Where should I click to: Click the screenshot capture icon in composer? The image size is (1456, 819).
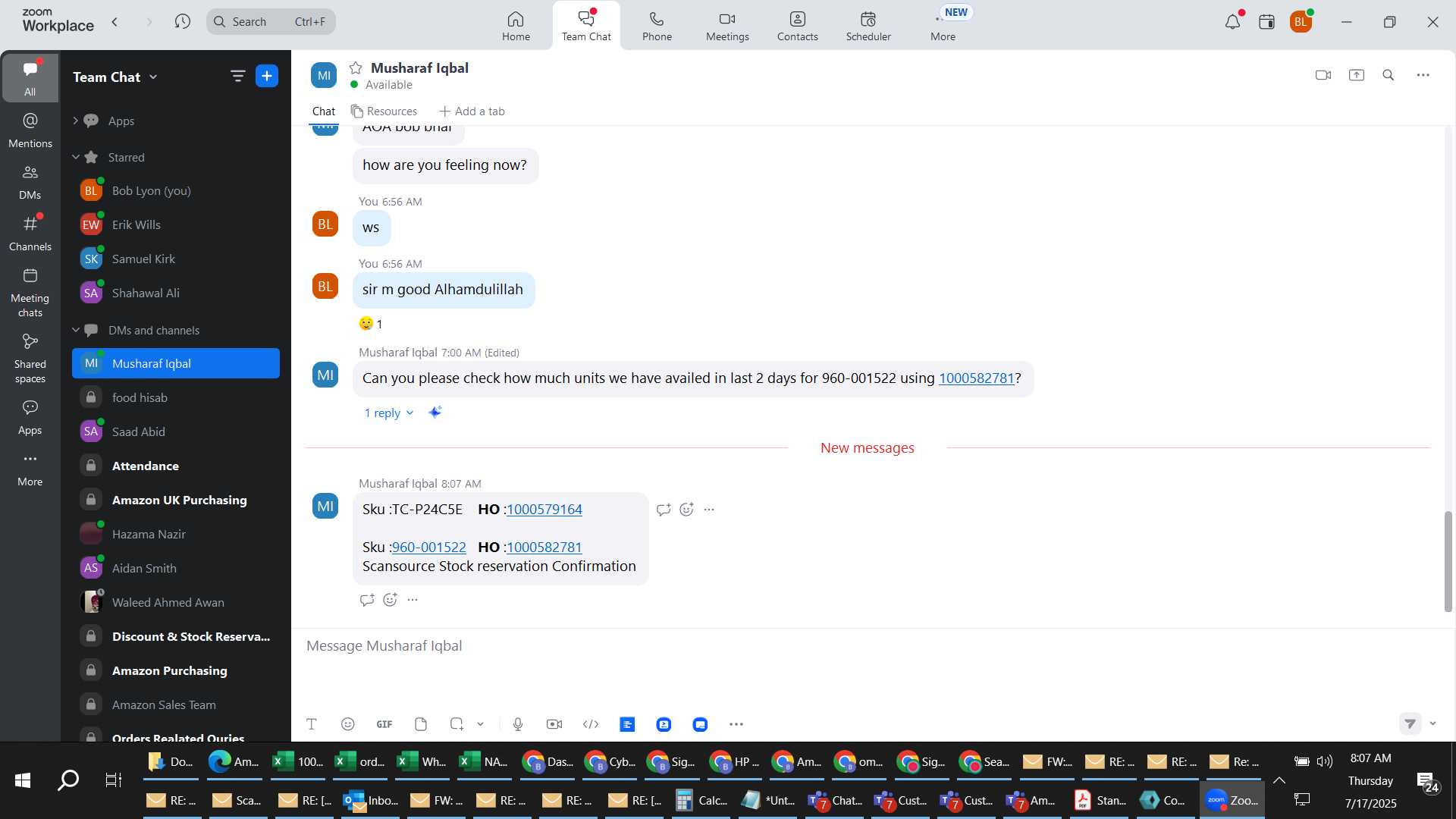[x=457, y=724]
